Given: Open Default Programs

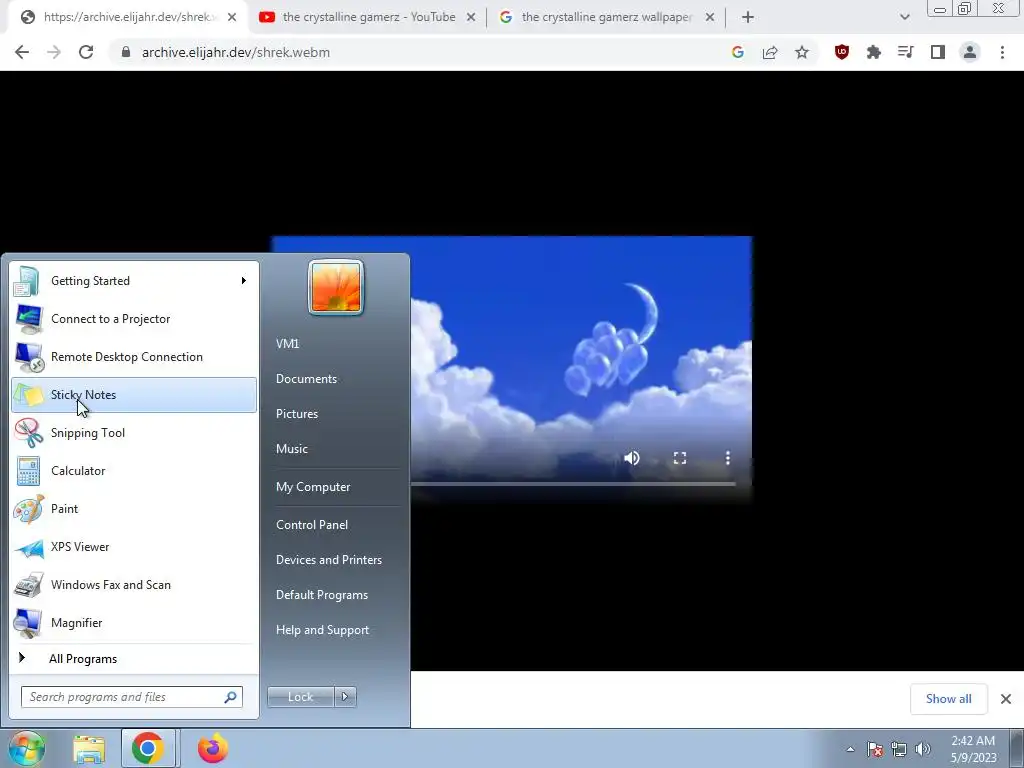Looking at the screenshot, I should point(322,595).
